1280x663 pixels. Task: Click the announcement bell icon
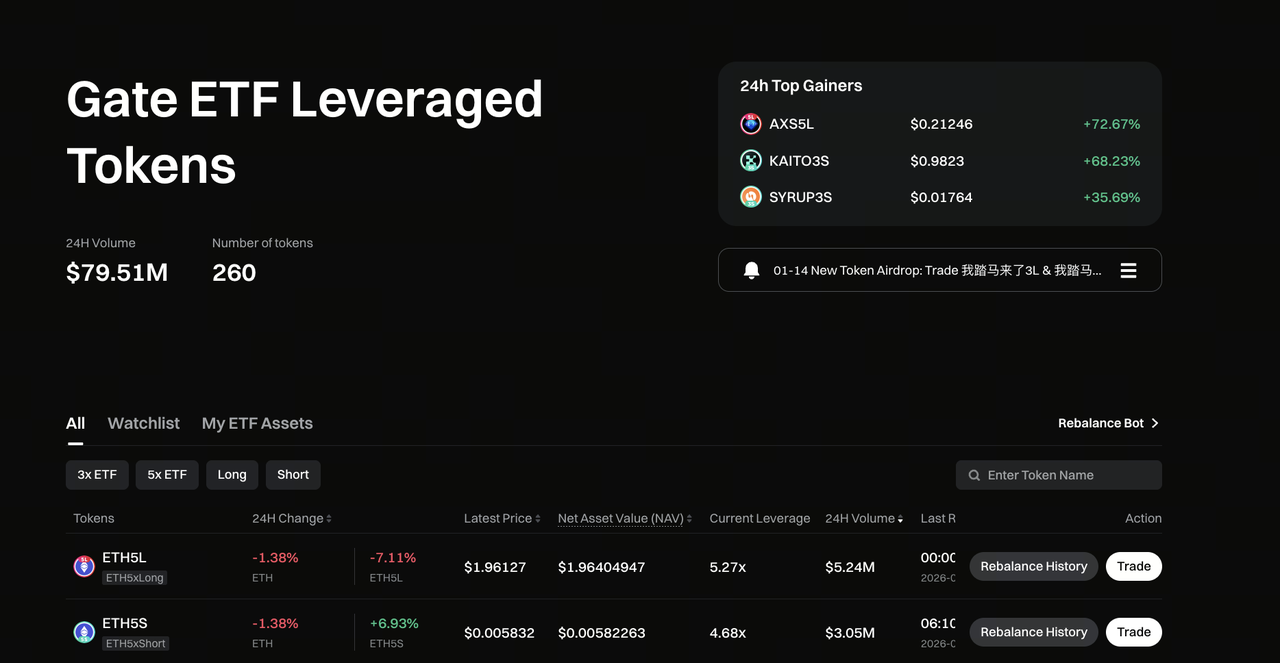pos(752,270)
